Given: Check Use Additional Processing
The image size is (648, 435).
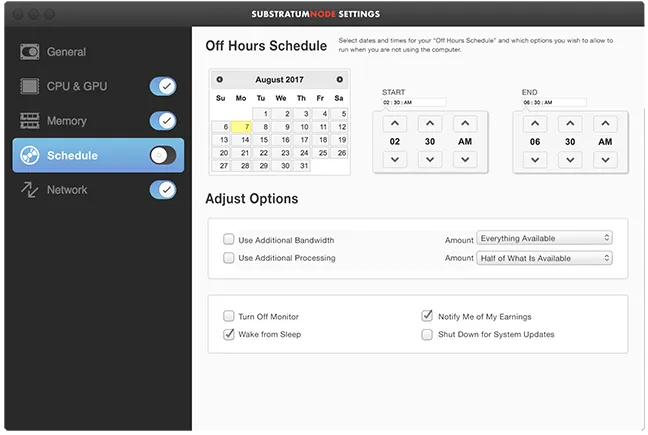Looking at the screenshot, I should tap(229, 258).
